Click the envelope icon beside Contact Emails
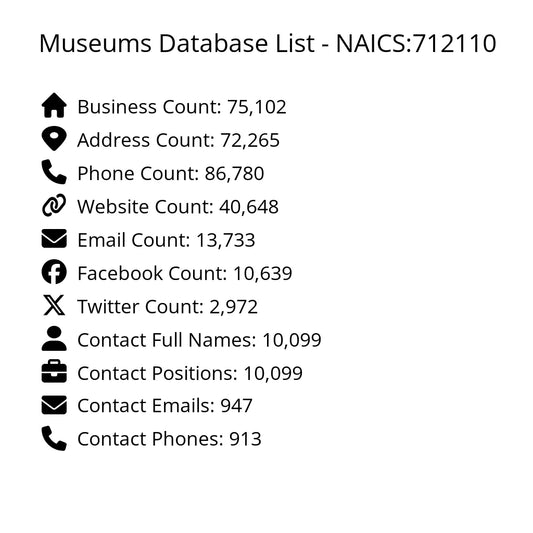This screenshot has height=533, width=533. pos(54,405)
